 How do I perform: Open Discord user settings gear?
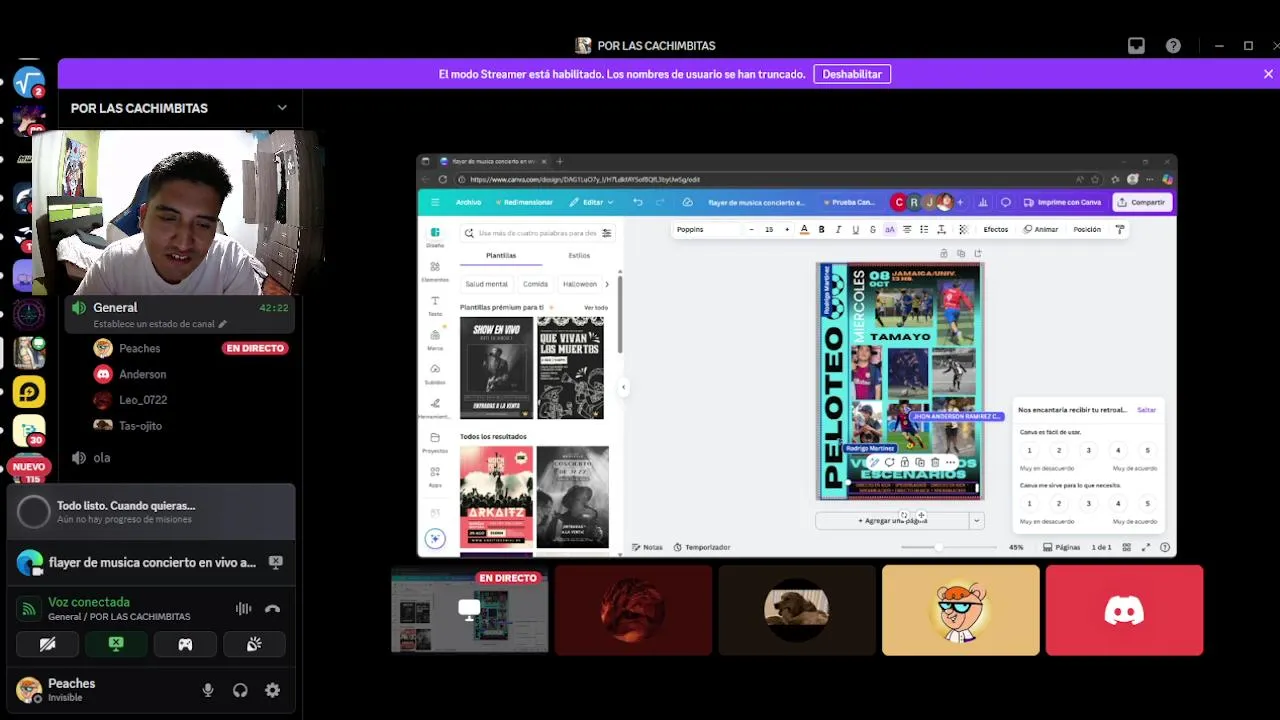[x=272, y=690]
